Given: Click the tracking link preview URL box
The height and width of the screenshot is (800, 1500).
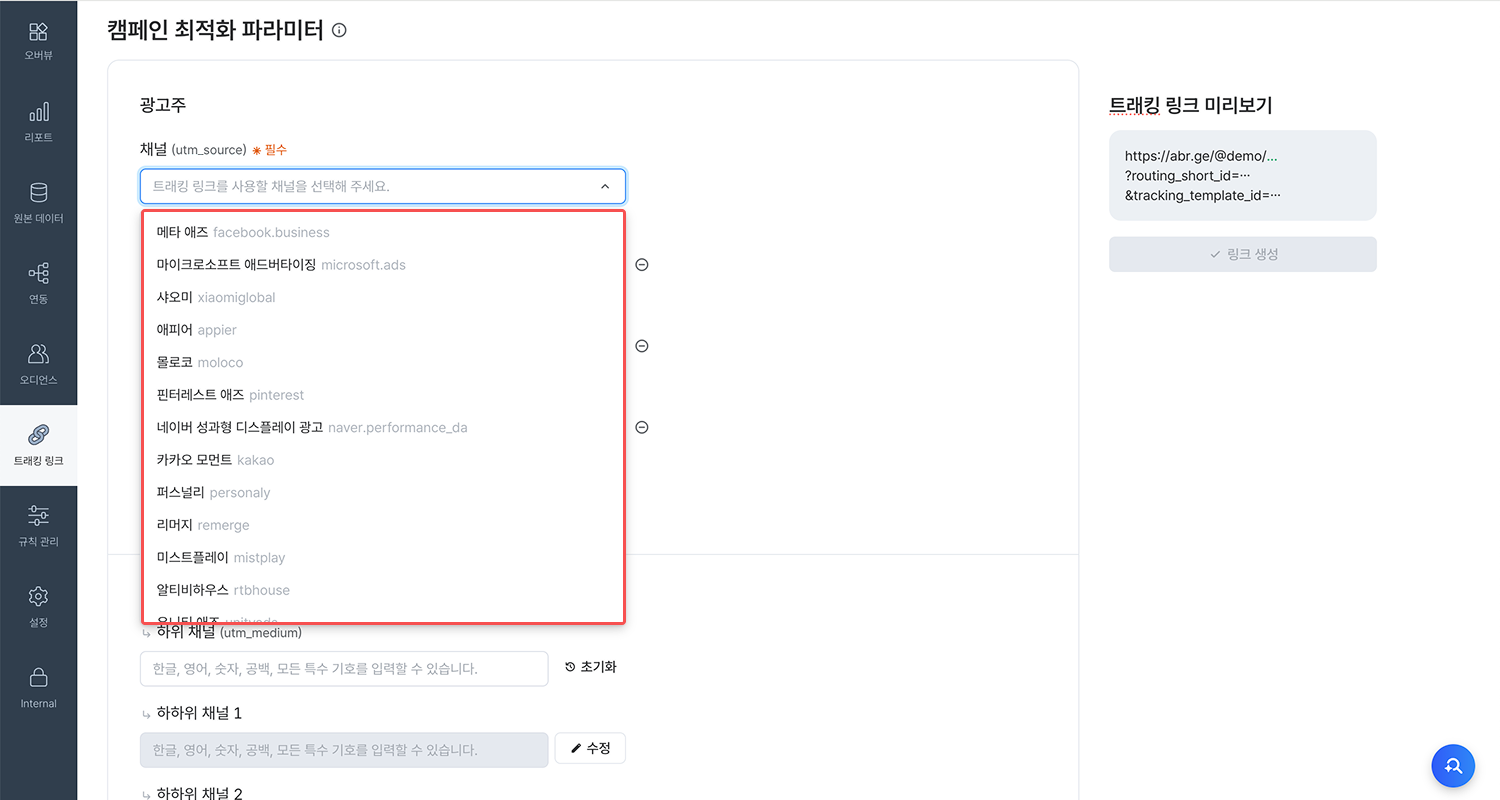Looking at the screenshot, I should click(x=1243, y=175).
